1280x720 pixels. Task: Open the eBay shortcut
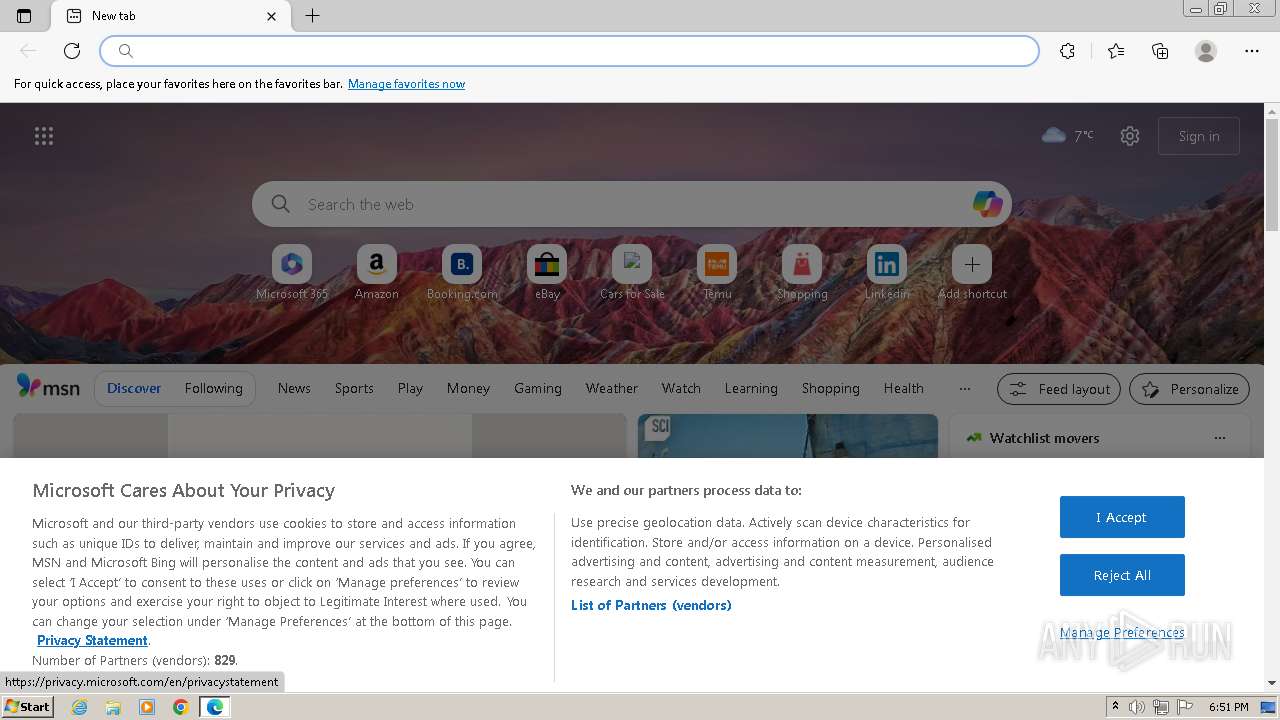point(547,272)
